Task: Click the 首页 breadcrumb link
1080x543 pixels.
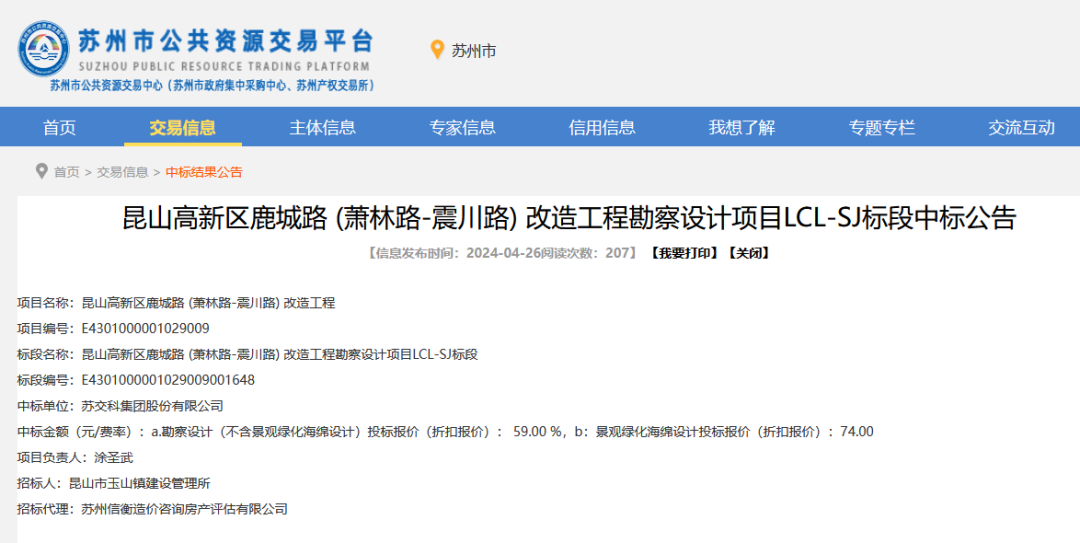Action: point(67,172)
